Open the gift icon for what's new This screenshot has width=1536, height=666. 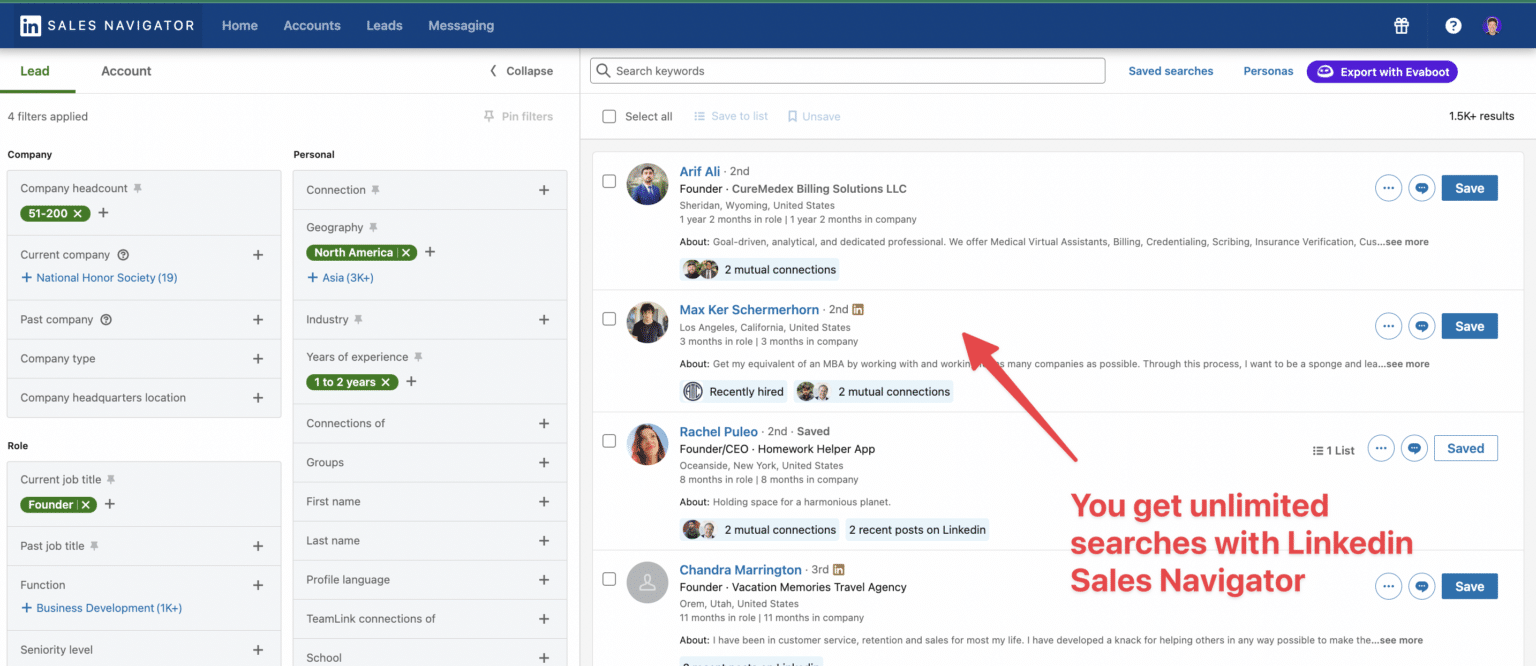[1401, 25]
